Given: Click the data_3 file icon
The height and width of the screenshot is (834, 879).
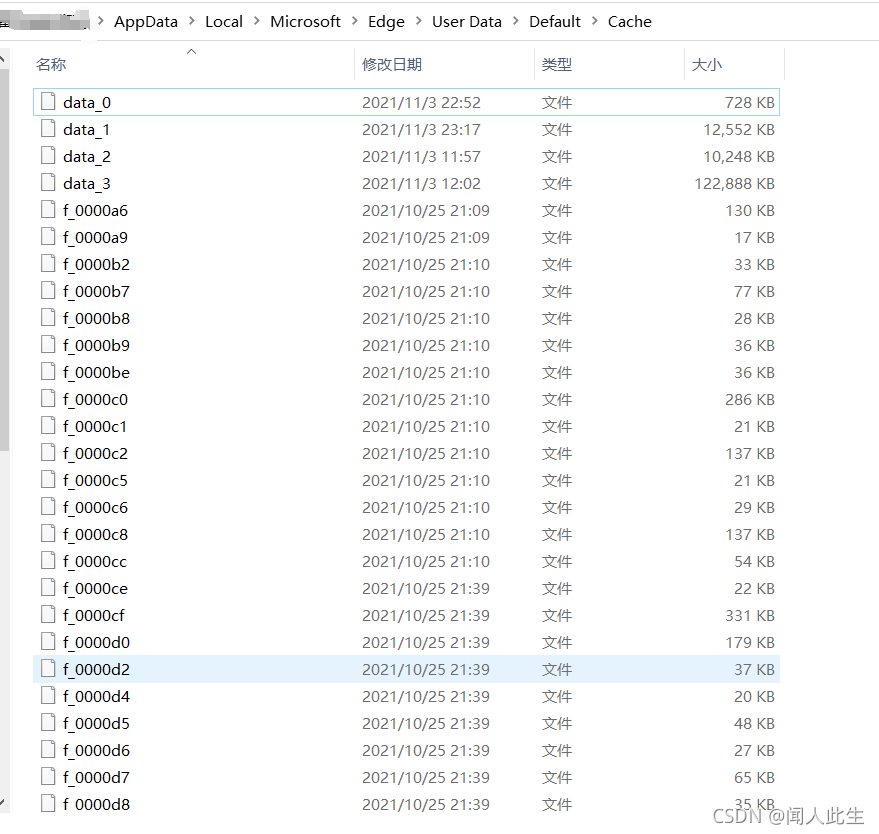Looking at the screenshot, I should pos(48,183).
